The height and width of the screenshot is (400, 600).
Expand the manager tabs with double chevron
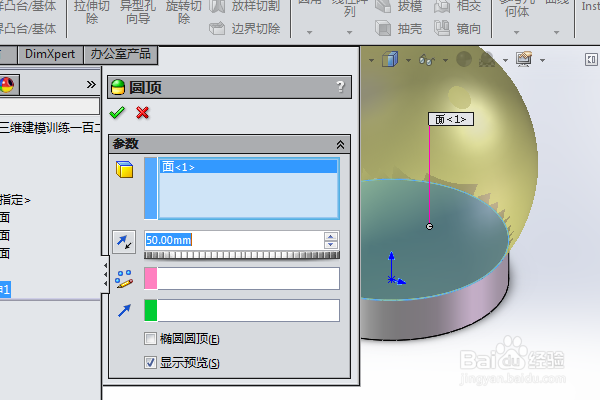(91, 84)
